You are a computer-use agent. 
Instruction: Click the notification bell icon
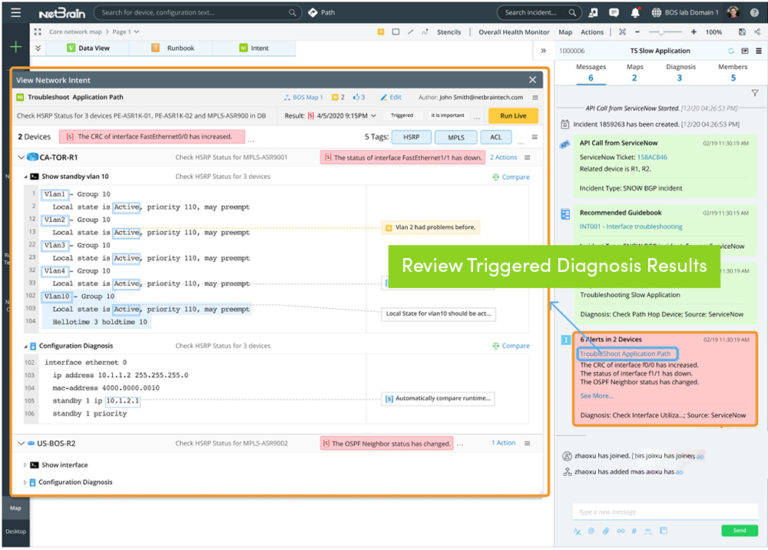pyautogui.click(x=635, y=13)
